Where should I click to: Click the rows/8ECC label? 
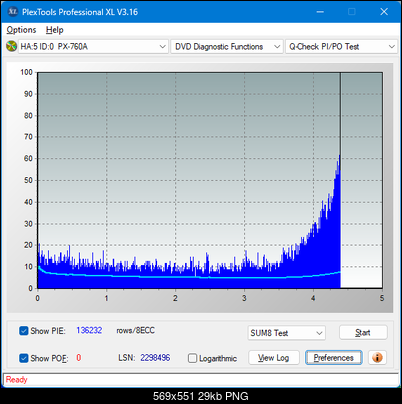(135, 330)
